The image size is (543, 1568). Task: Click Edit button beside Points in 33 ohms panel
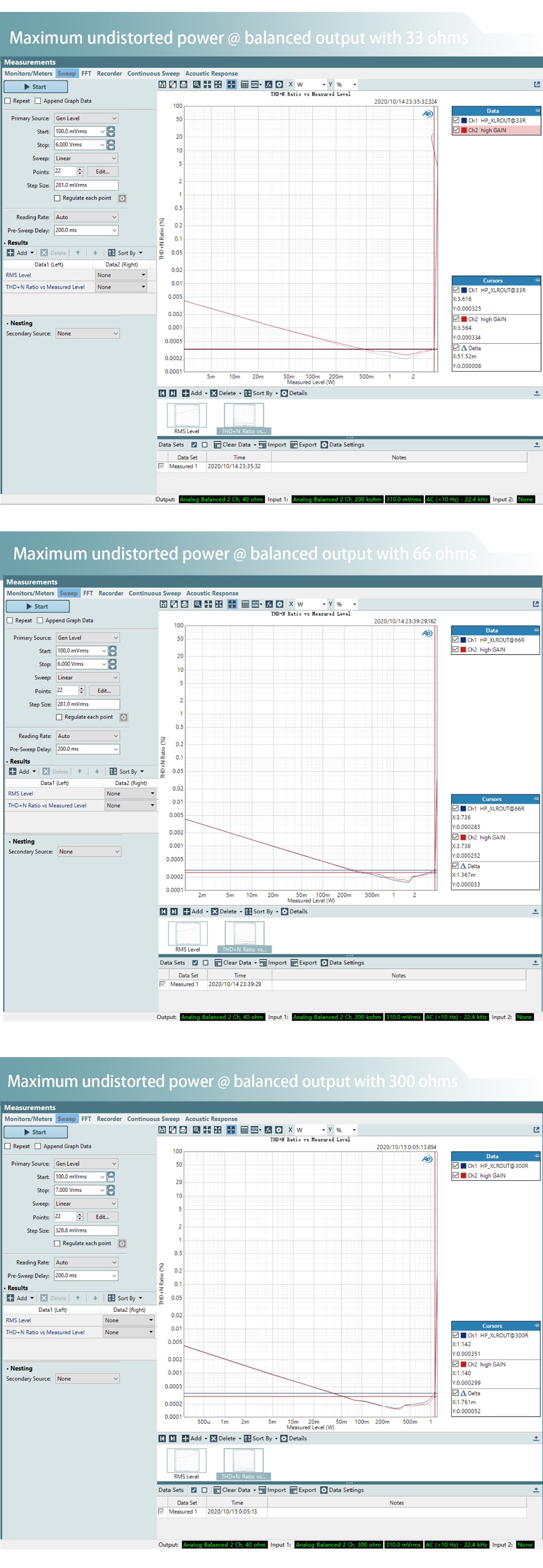point(102,172)
